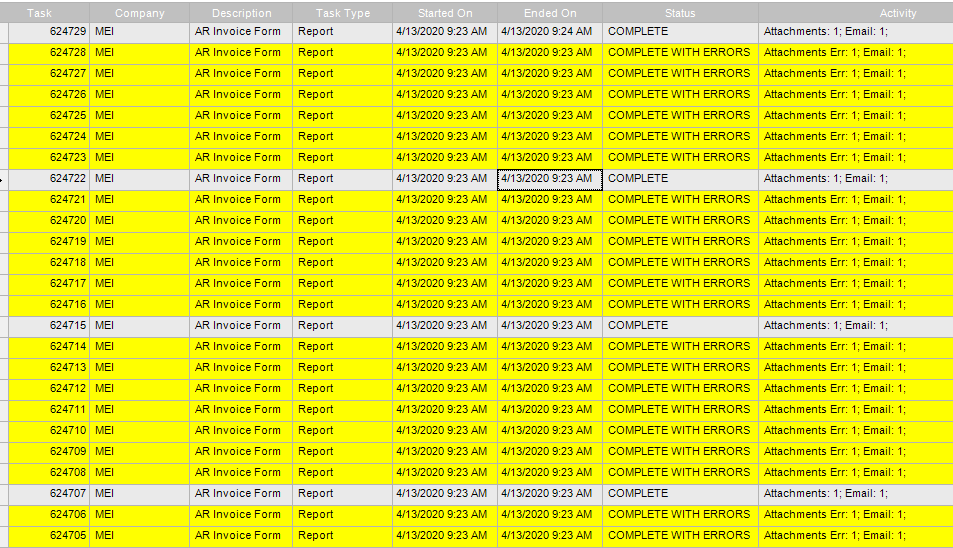Click MEI company cell in row 624723
Image resolution: width=953 pixels, height=548 pixels.
[x=139, y=157]
